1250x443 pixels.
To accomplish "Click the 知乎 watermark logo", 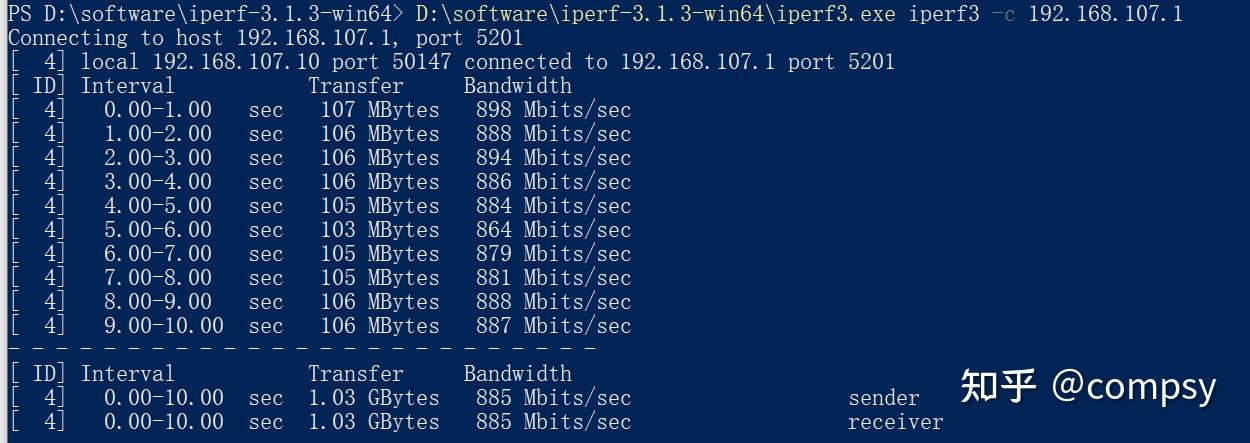I will (998, 386).
